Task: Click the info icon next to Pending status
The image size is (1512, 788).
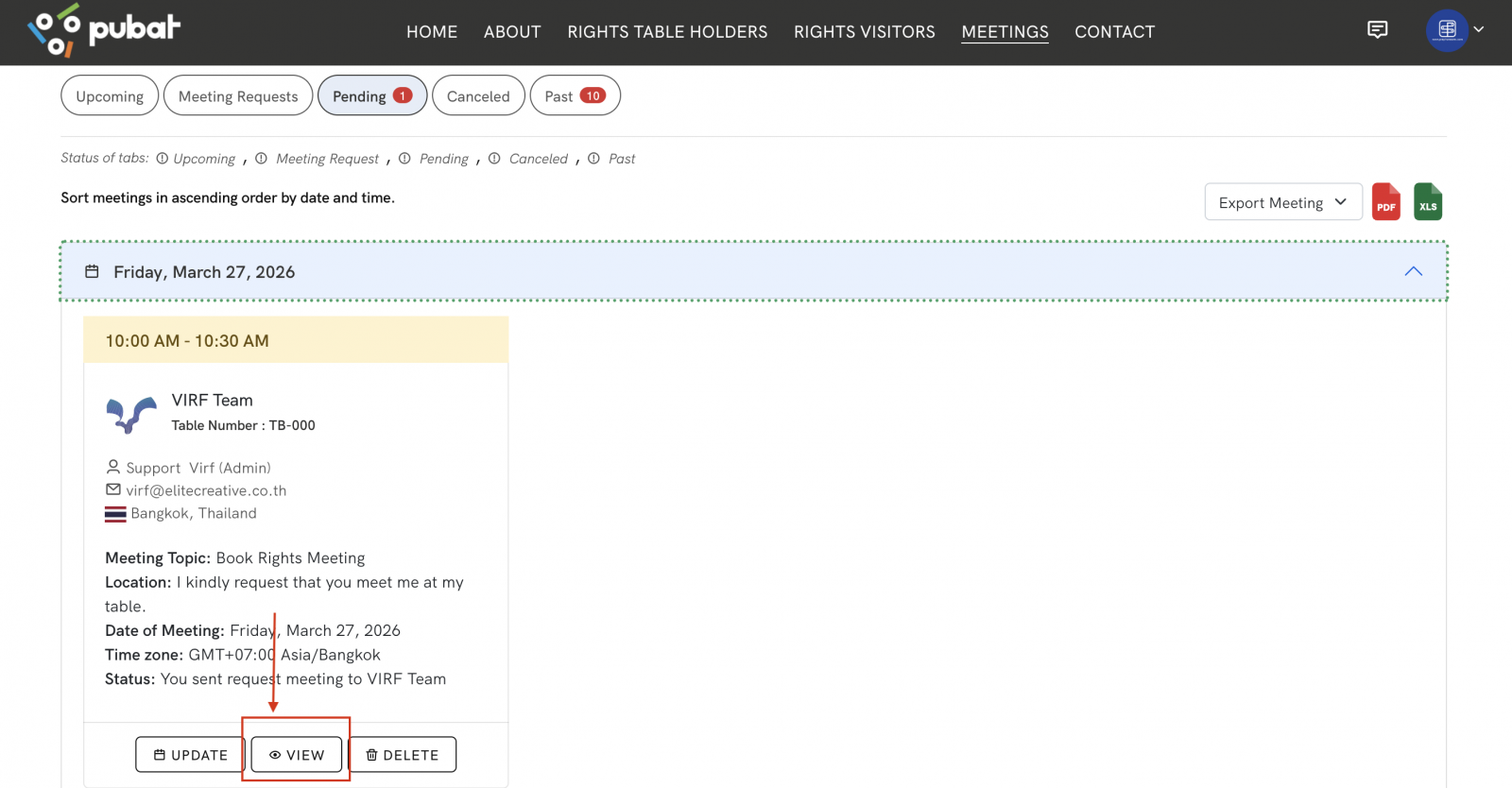Action: click(x=404, y=159)
